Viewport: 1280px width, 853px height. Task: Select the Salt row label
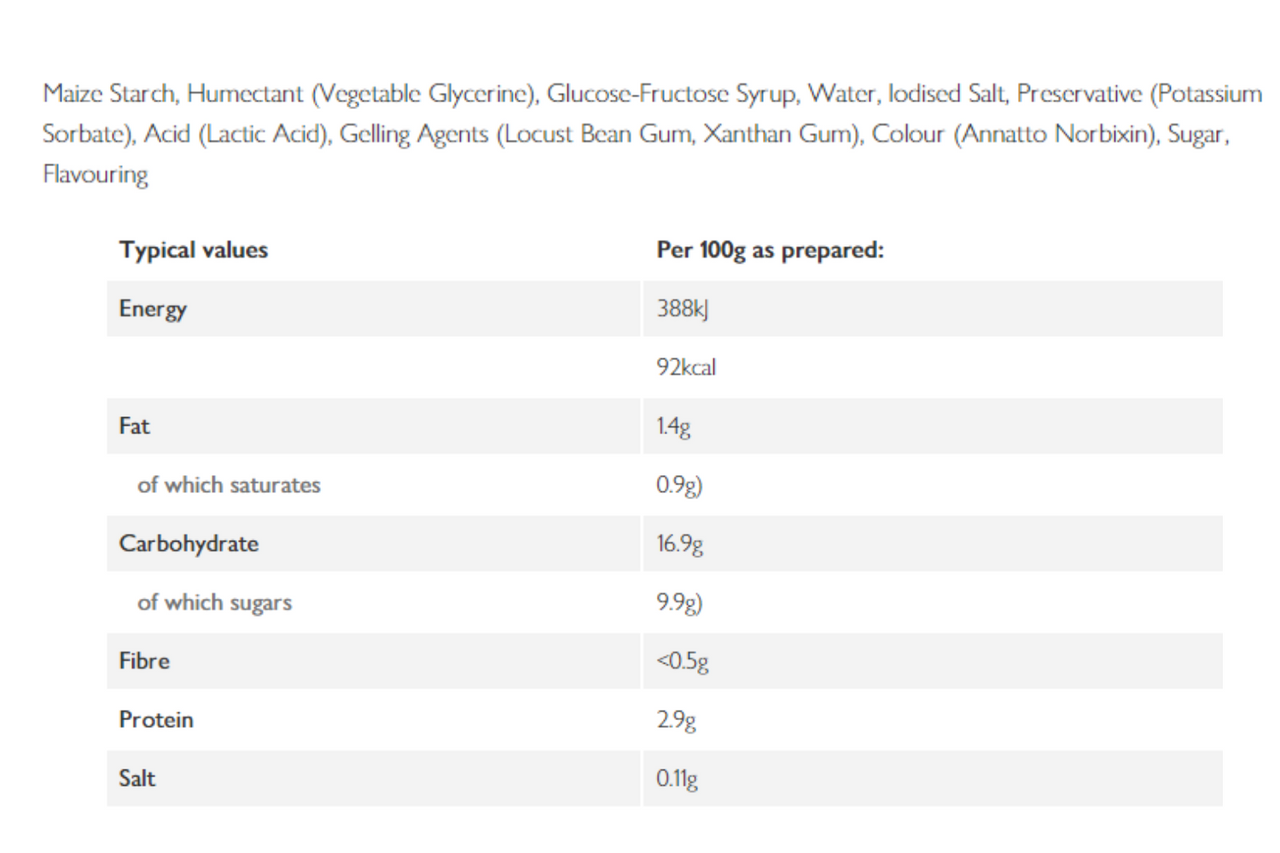tap(137, 778)
